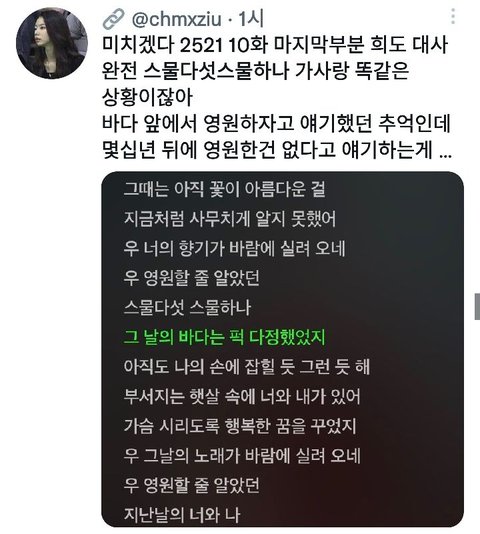Click the lyric line 우 너의 향기가 바람에 실려 오네

tap(234, 248)
